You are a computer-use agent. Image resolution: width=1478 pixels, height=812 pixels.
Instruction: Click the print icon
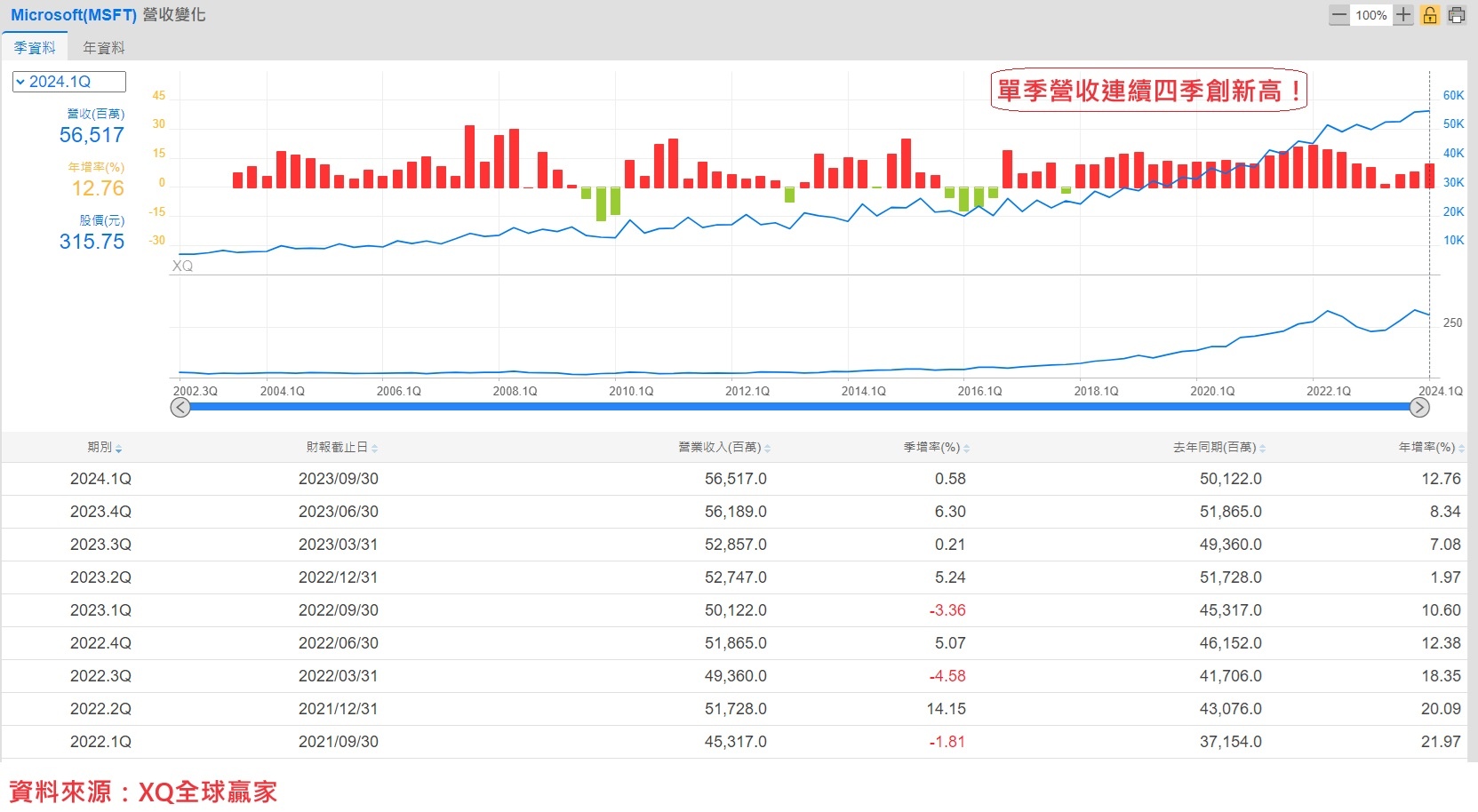point(1457,15)
